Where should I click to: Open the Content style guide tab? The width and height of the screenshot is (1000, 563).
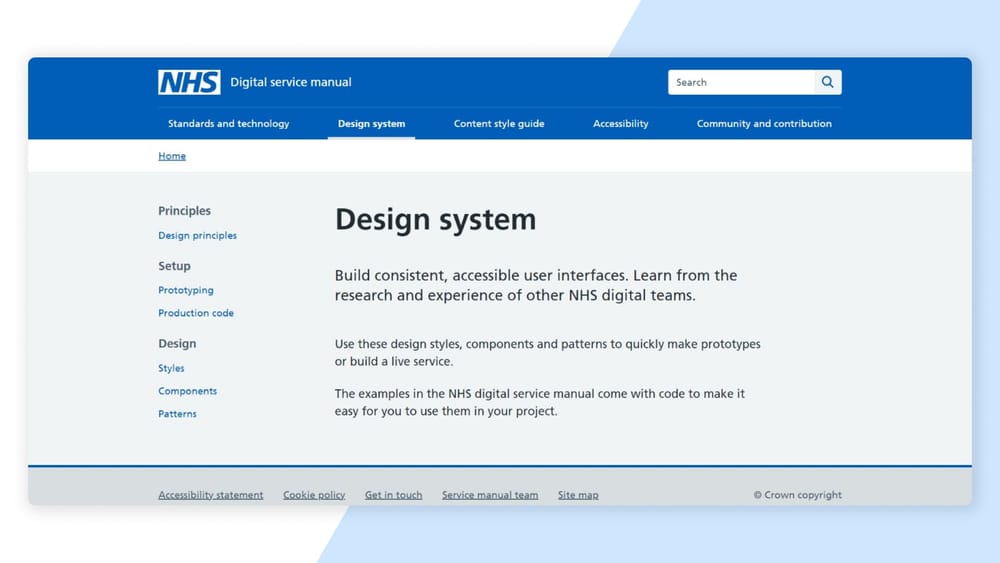pos(499,124)
